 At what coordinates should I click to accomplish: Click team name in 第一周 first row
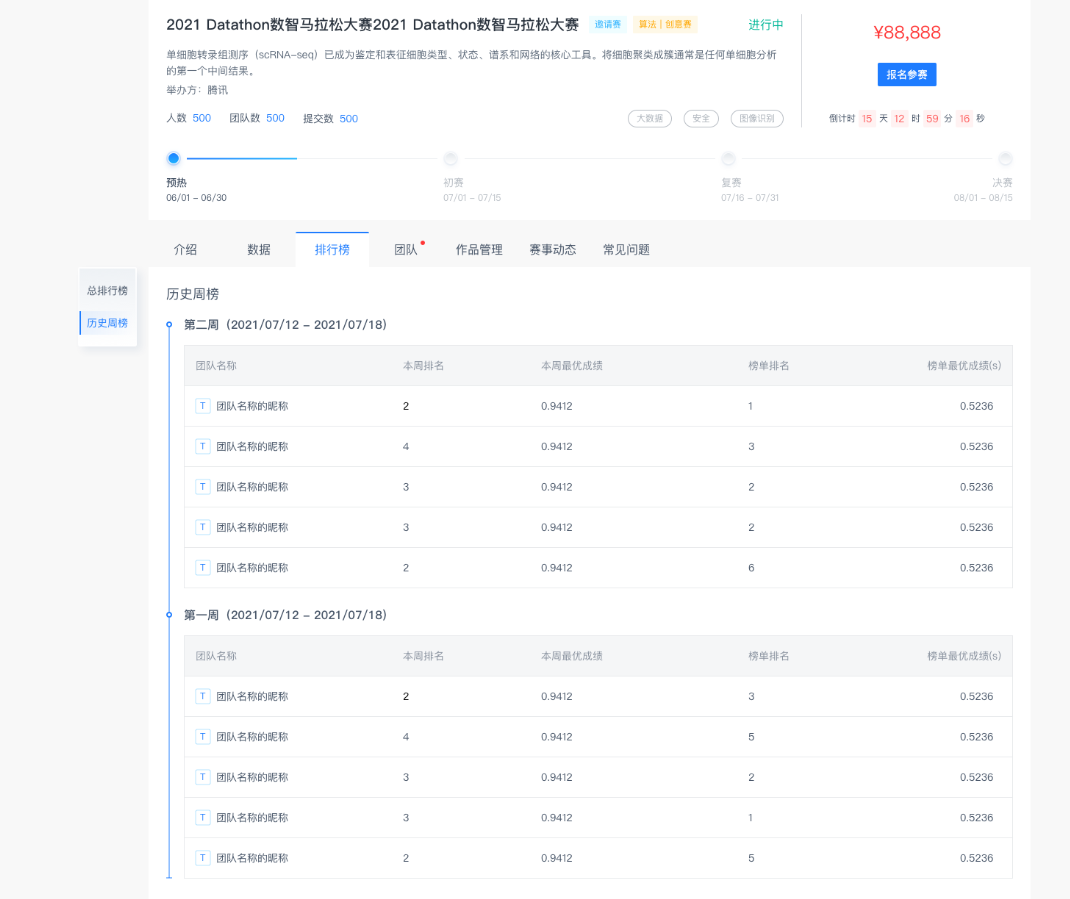(252, 696)
